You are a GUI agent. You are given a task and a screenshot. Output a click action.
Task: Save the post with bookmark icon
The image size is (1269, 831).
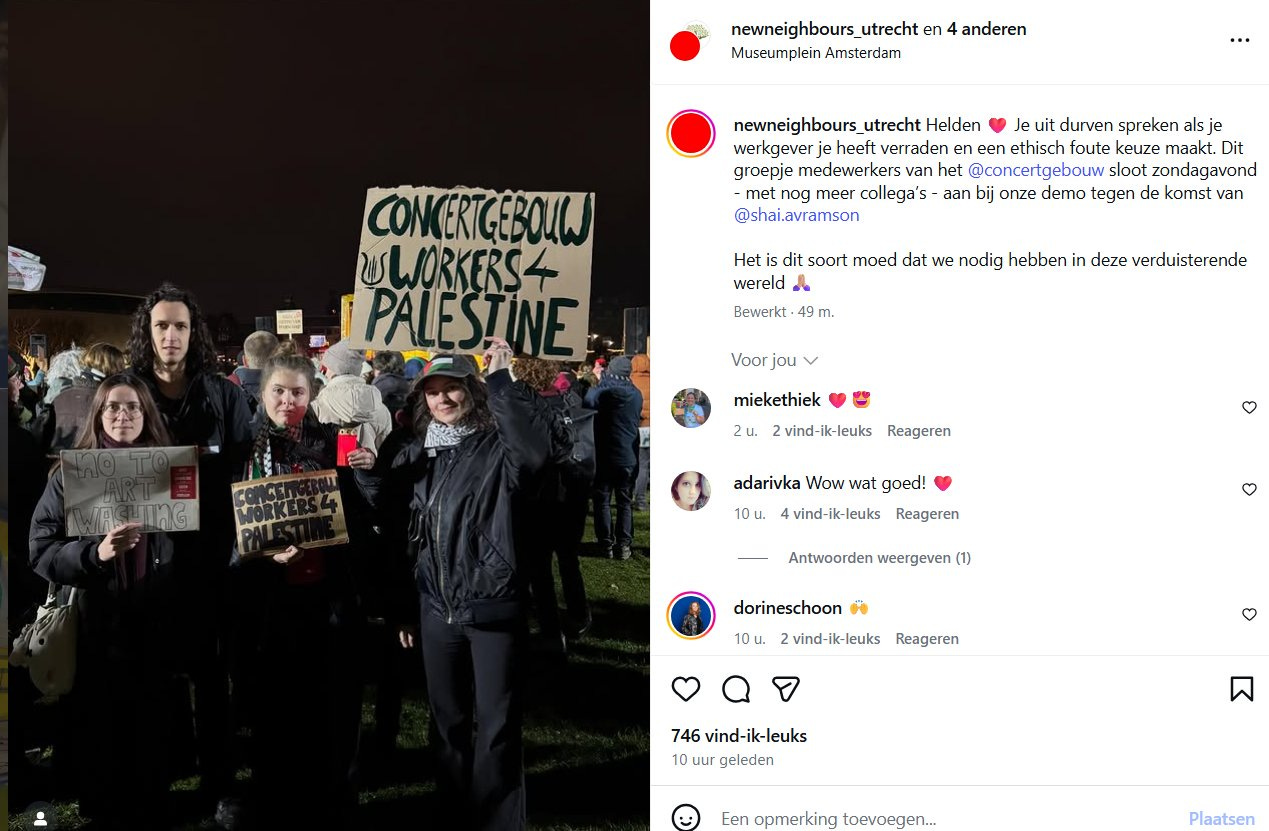click(1241, 689)
